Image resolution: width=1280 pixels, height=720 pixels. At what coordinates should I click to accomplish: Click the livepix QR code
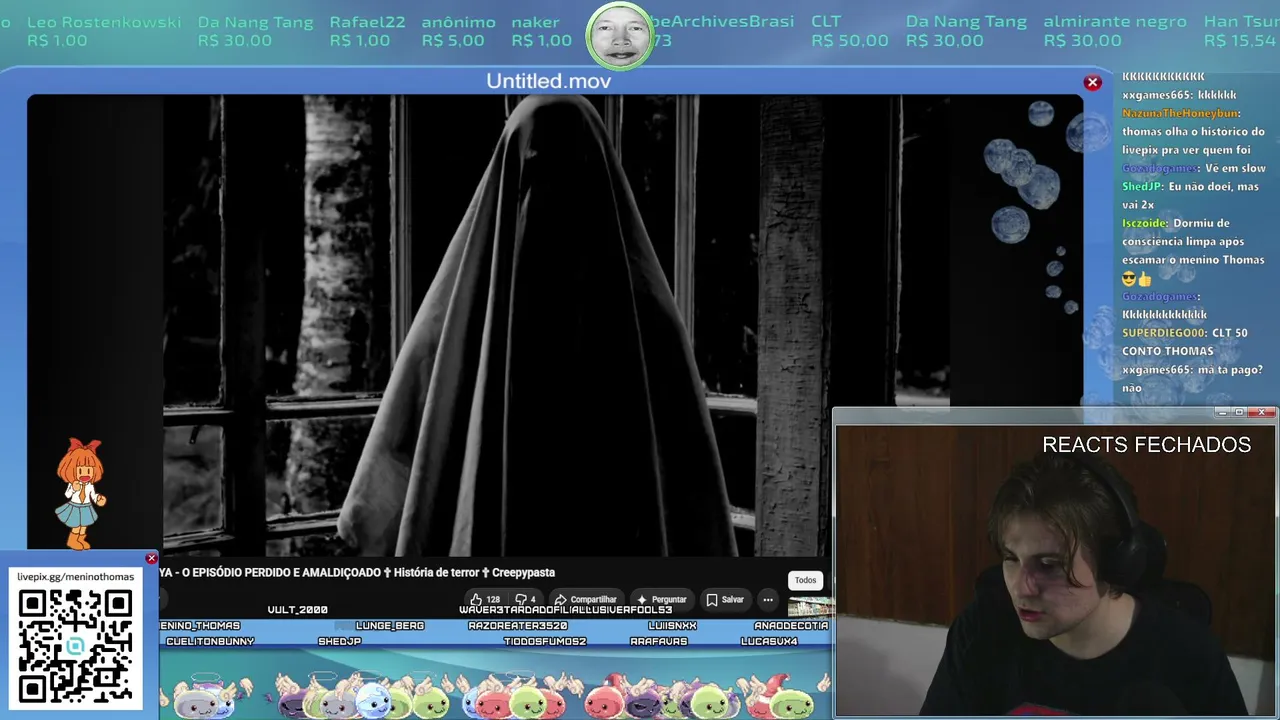point(75,646)
